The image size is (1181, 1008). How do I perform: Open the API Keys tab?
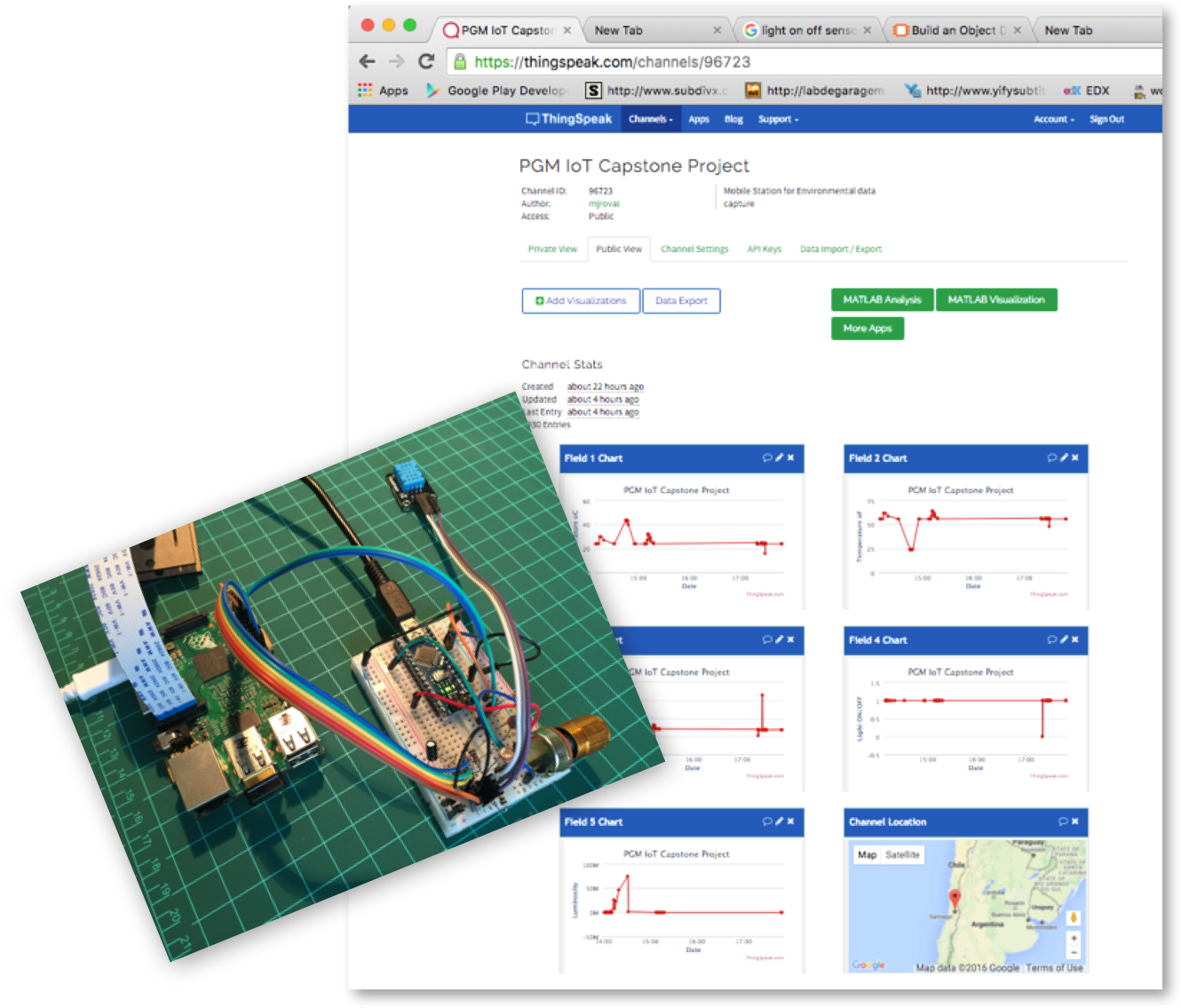(x=765, y=249)
